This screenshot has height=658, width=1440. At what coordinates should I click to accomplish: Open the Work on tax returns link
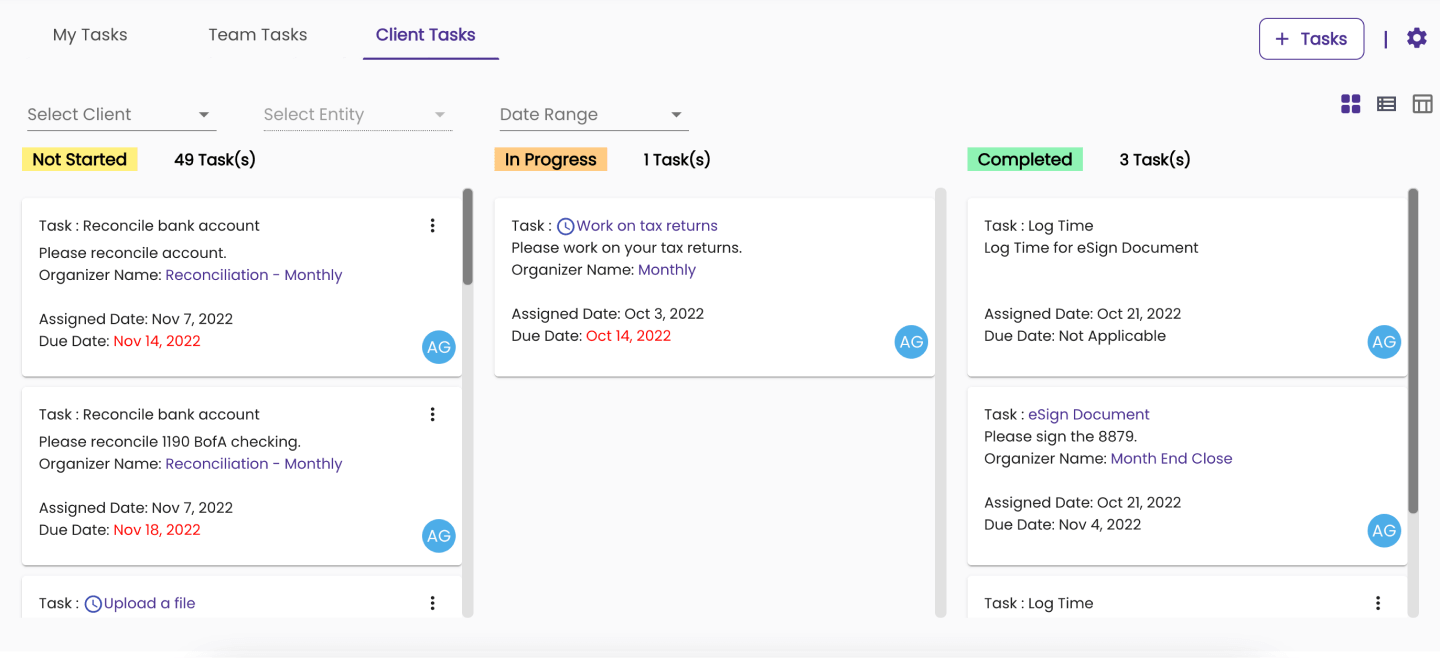646,226
